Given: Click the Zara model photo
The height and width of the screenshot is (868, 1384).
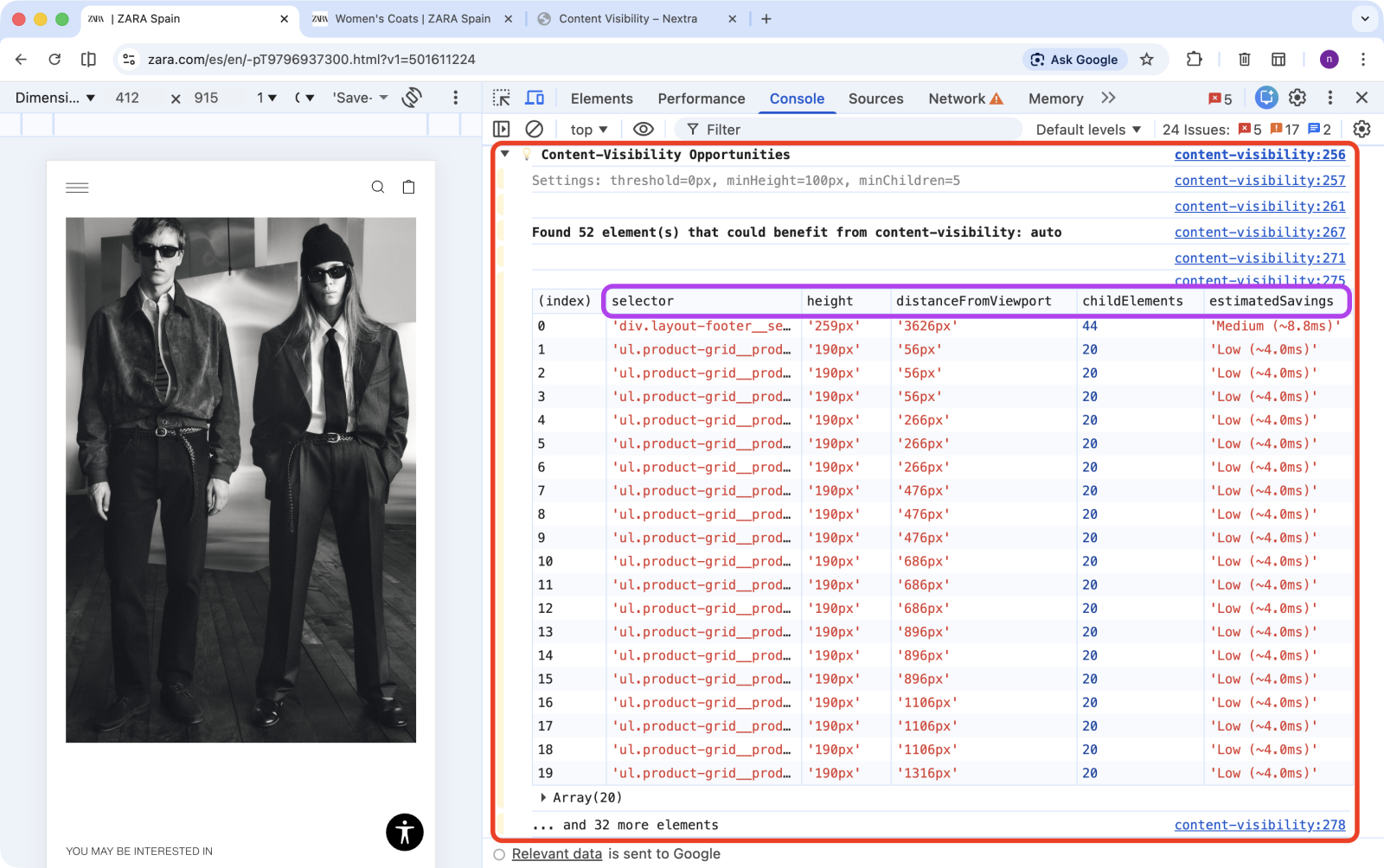Looking at the screenshot, I should point(240,480).
